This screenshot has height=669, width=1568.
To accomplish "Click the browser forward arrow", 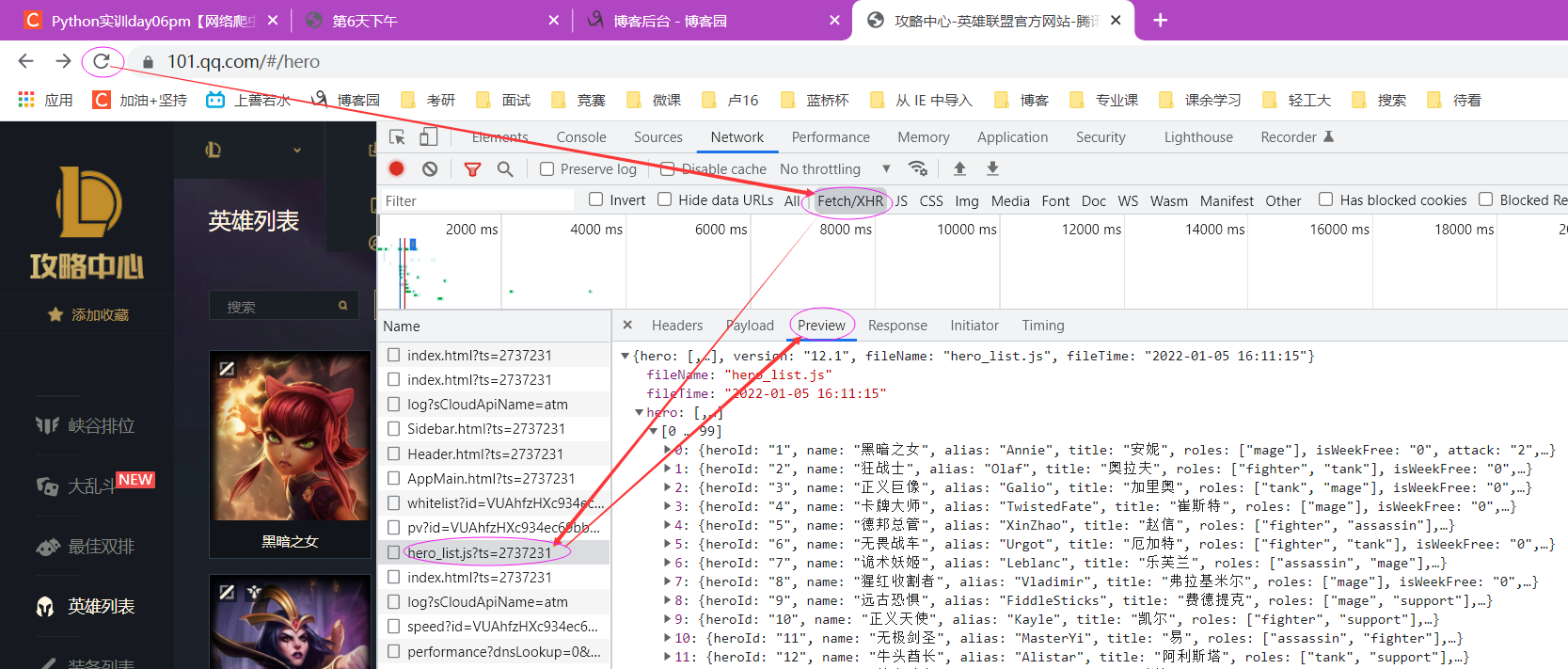I will 63,61.
